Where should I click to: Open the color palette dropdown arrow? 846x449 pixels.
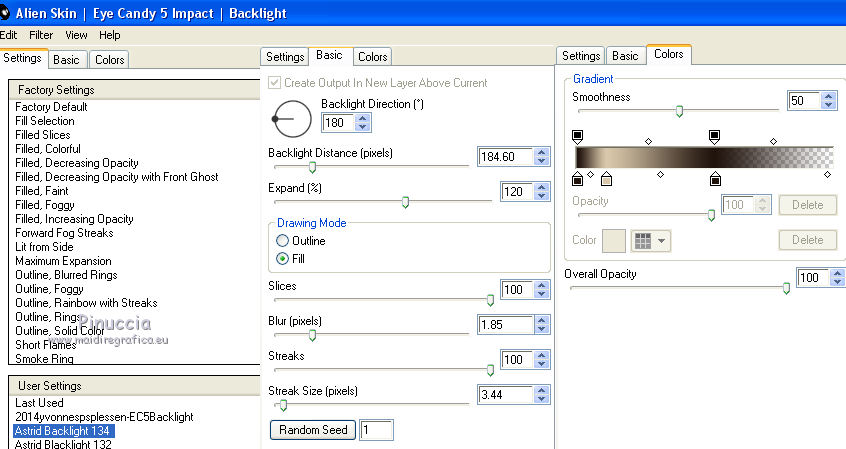[x=662, y=241]
